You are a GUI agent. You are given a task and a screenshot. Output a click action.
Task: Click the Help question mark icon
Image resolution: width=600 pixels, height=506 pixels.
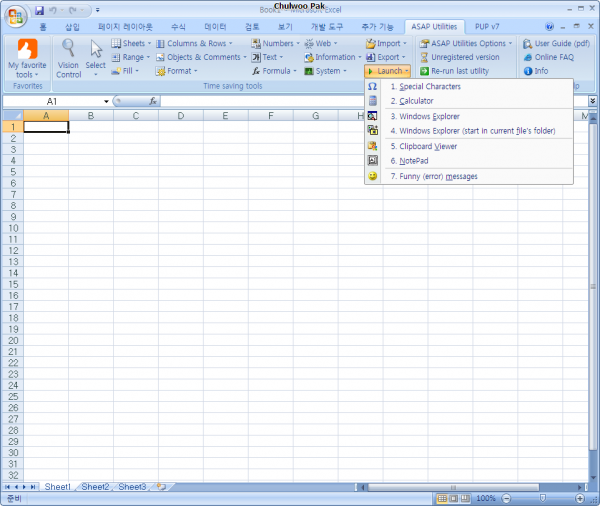(x=549, y=26)
